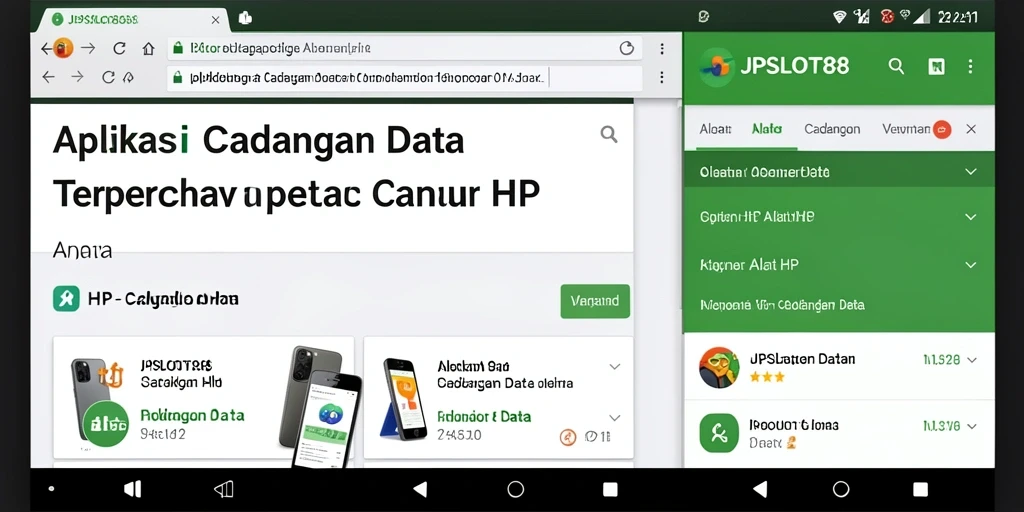Tap the Home circle below the JPSLOT88 panel
The width and height of the screenshot is (1024, 512).
841,489
